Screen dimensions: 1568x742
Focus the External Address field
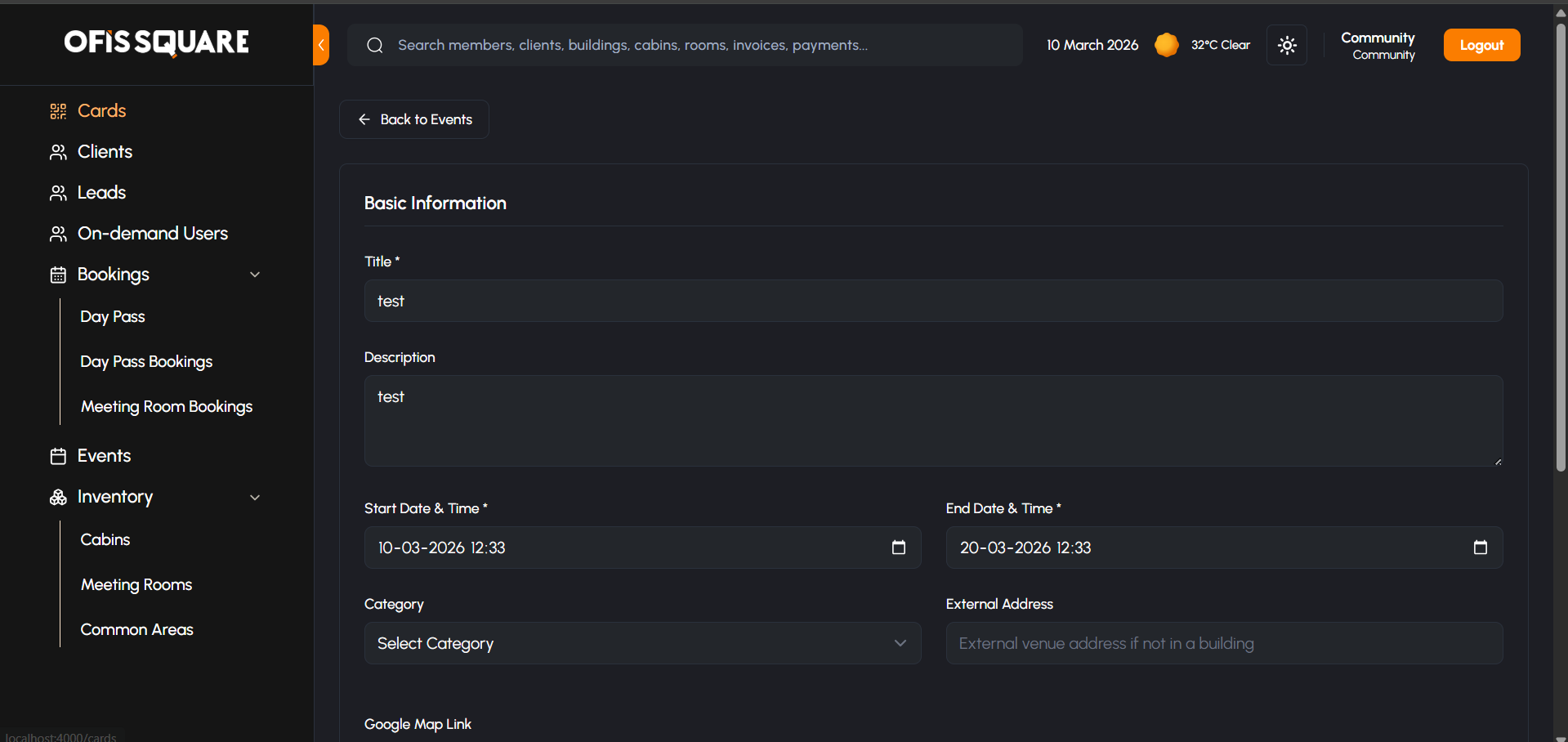[x=1224, y=643]
